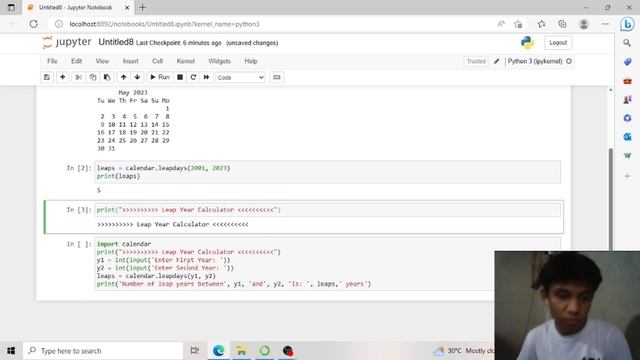Click the browser address bar URL
Viewport: 640px width, 360px height.
tap(164, 24)
